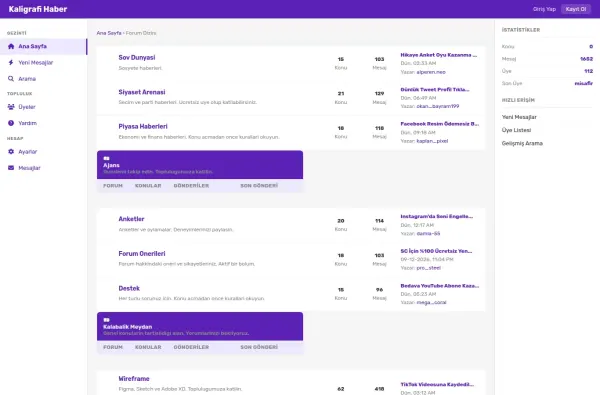
Task: Open the Forum Onerileri forum
Action: click(142, 254)
